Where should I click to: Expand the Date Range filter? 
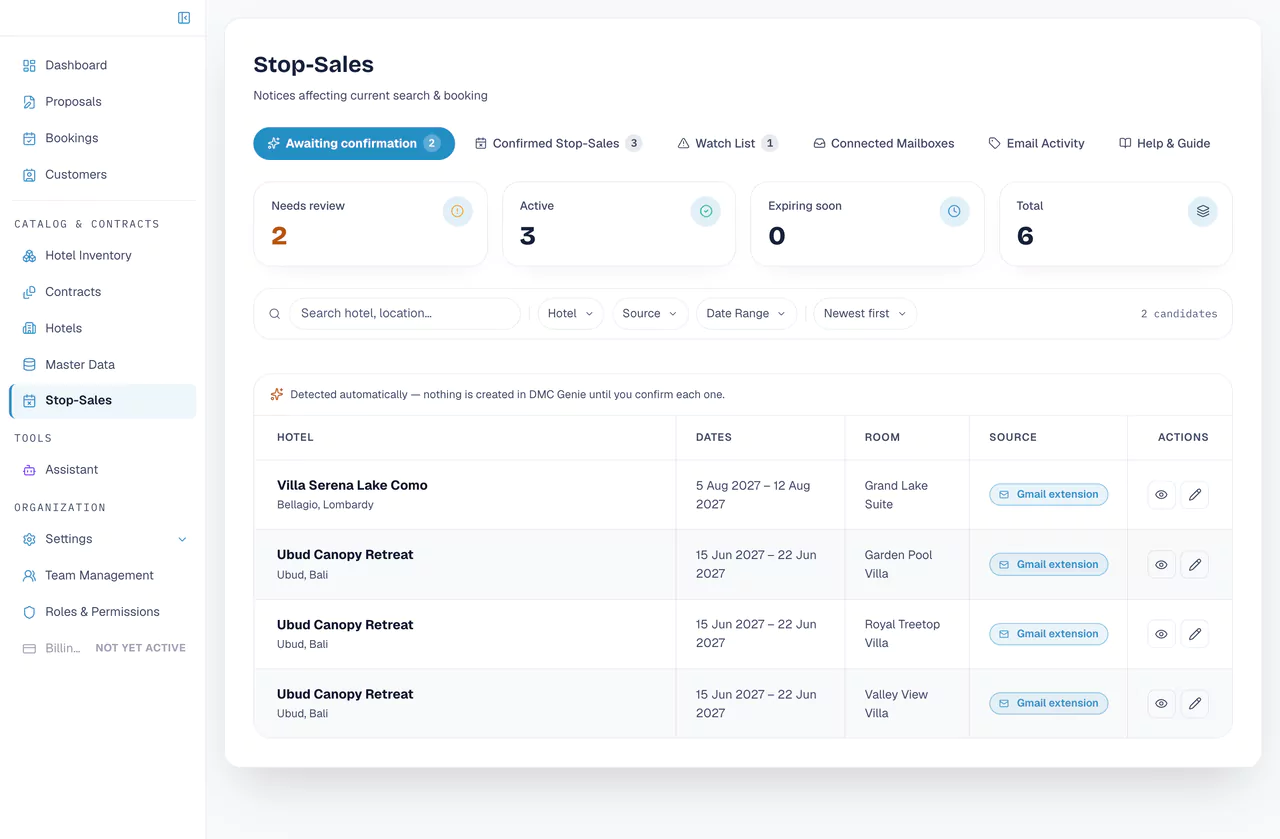coord(746,314)
